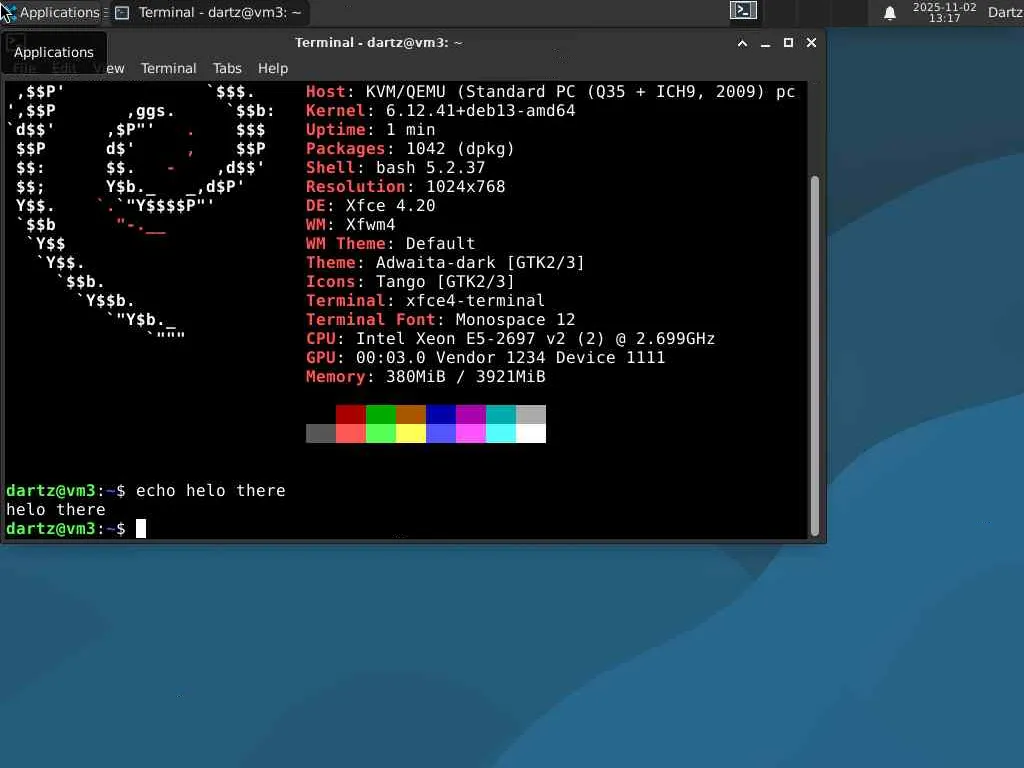Click the white color block
The width and height of the screenshot is (1024, 768).
pyautogui.click(x=531, y=433)
